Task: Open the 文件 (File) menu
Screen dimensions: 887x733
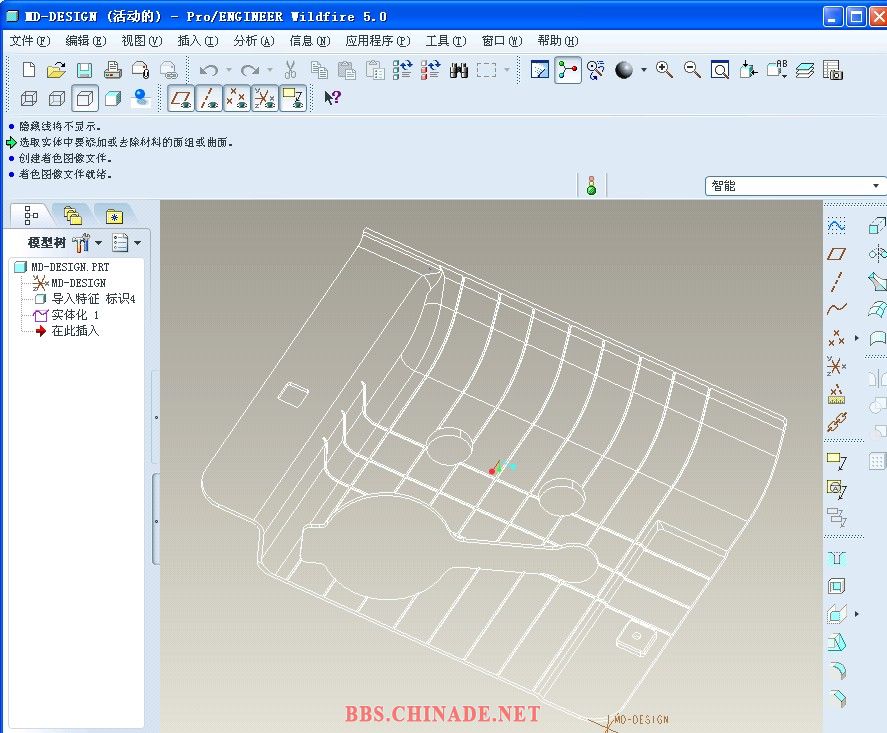Action: coord(29,41)
